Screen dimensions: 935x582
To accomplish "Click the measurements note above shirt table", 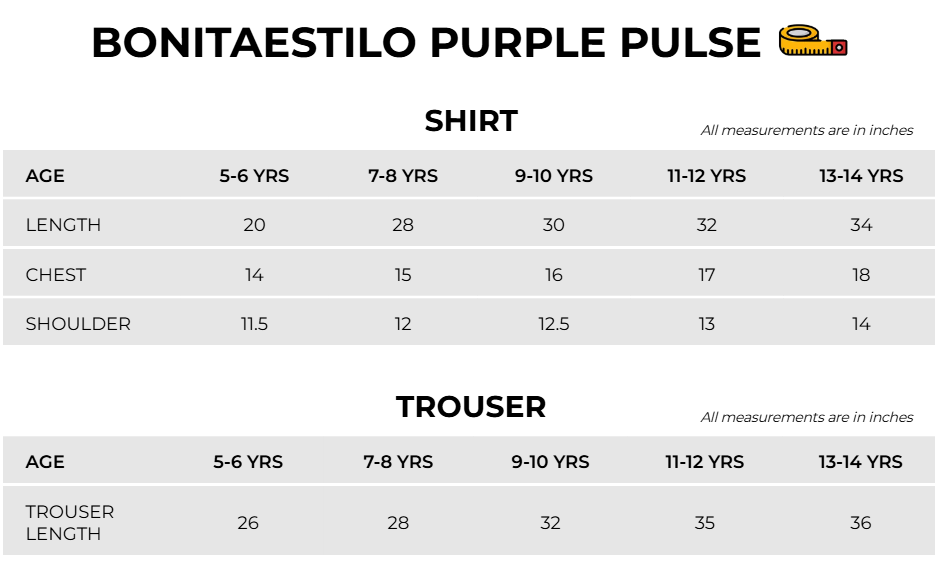I will (807, 130).
